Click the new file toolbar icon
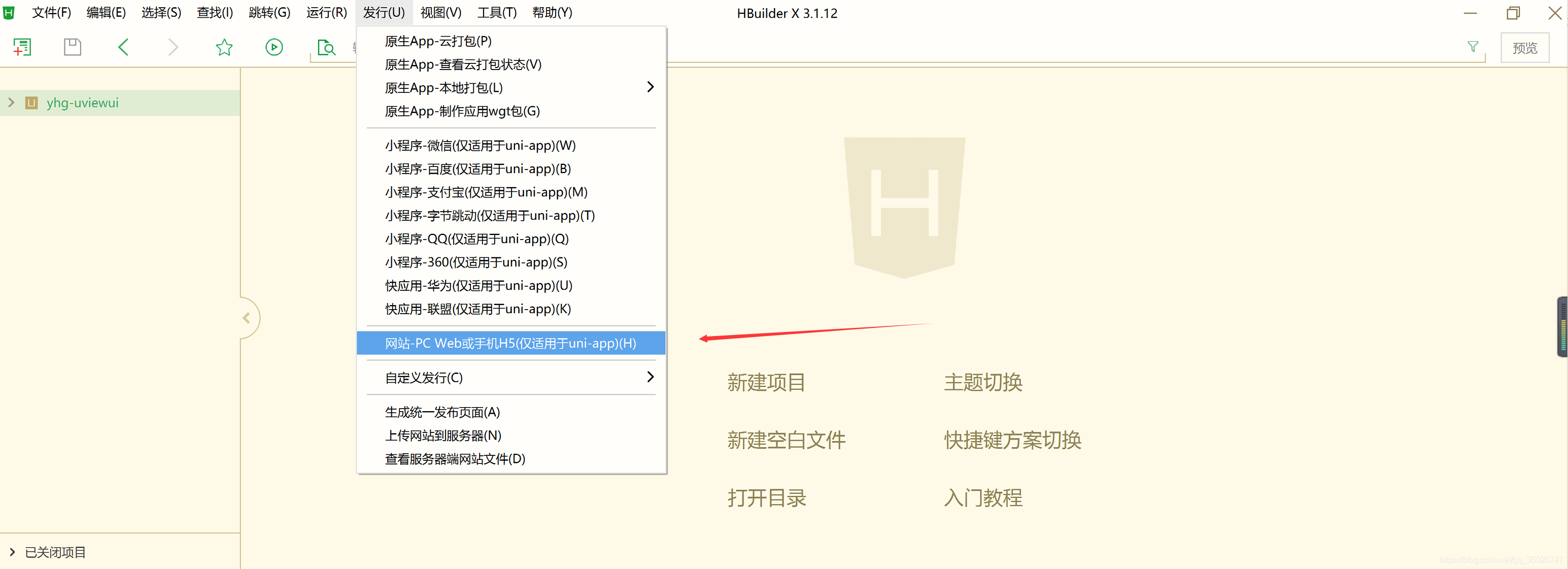 [22, 48]
